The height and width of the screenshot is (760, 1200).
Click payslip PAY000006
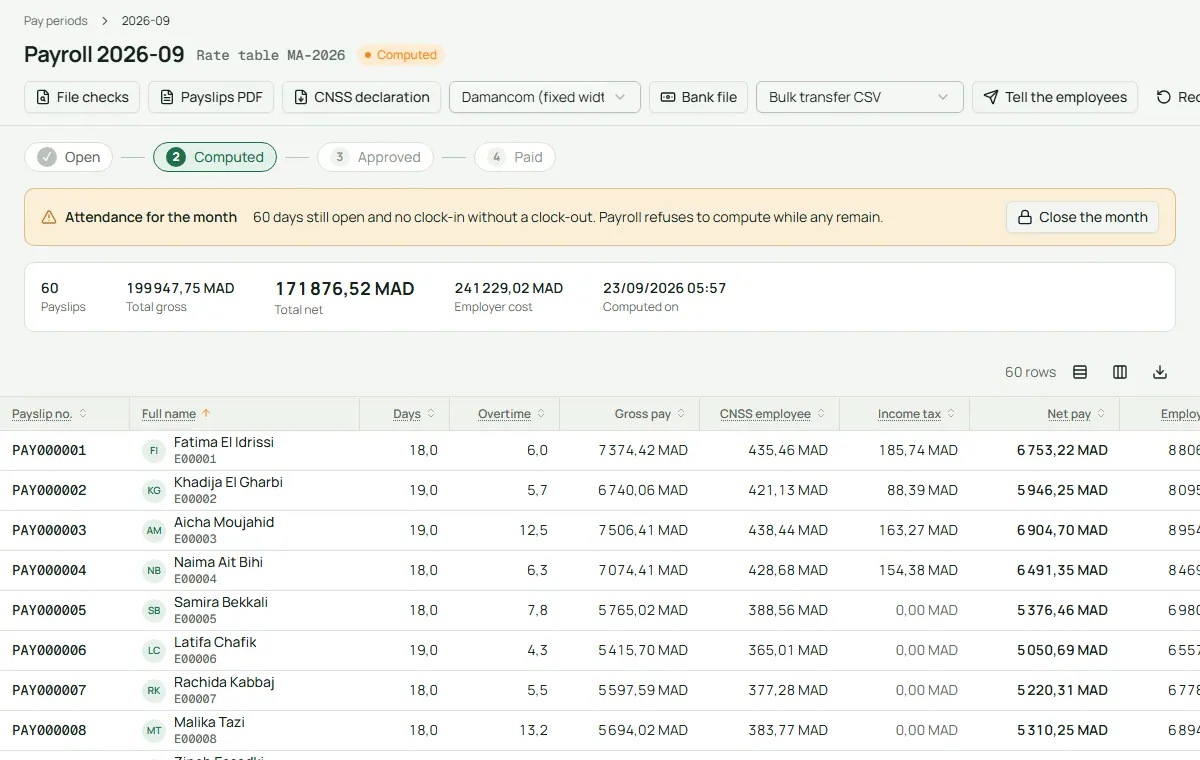pyautogui.click(x=49, y=651)
